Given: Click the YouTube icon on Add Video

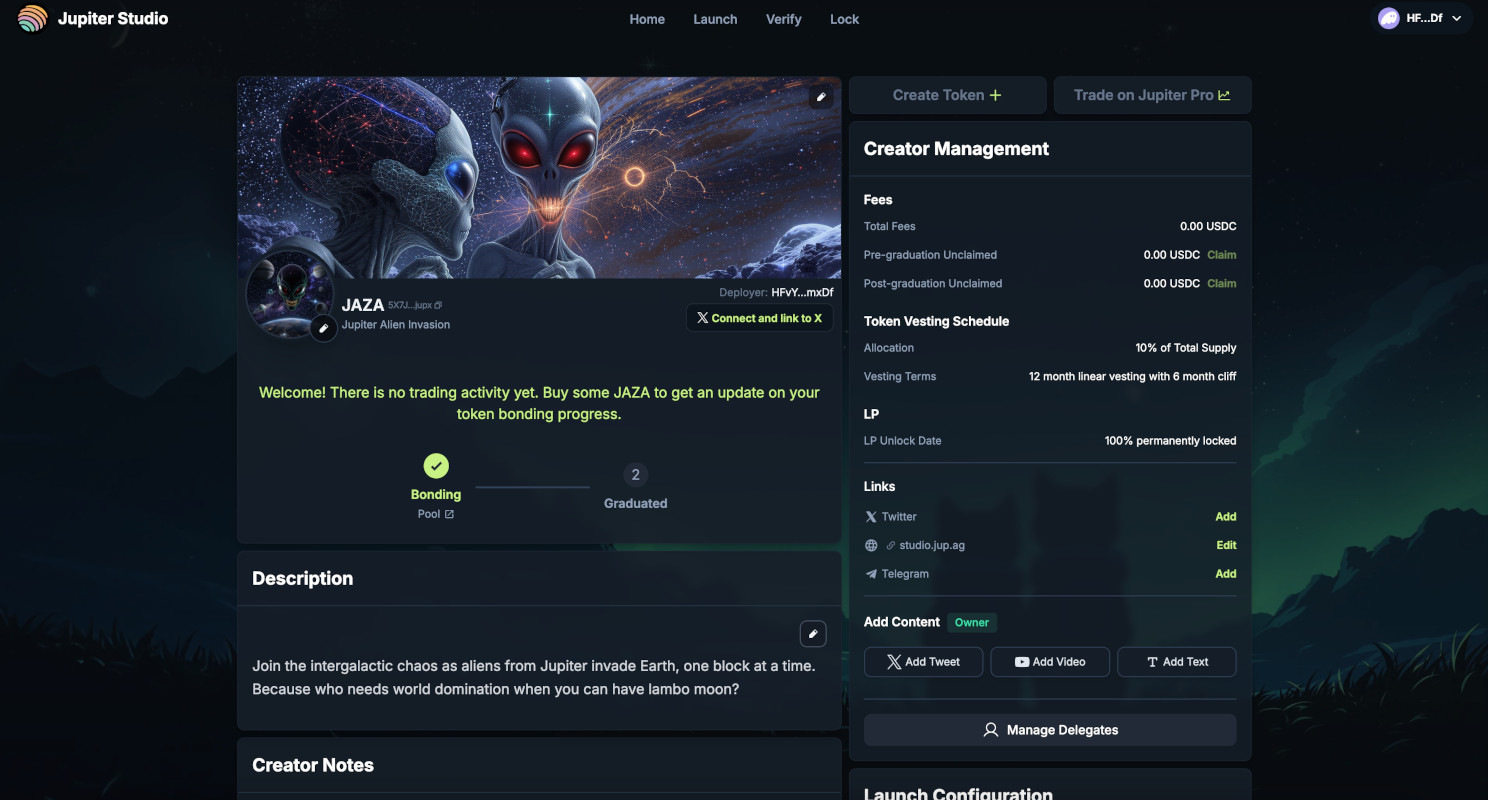Looking at the screenshot, I should point(1022,661).
